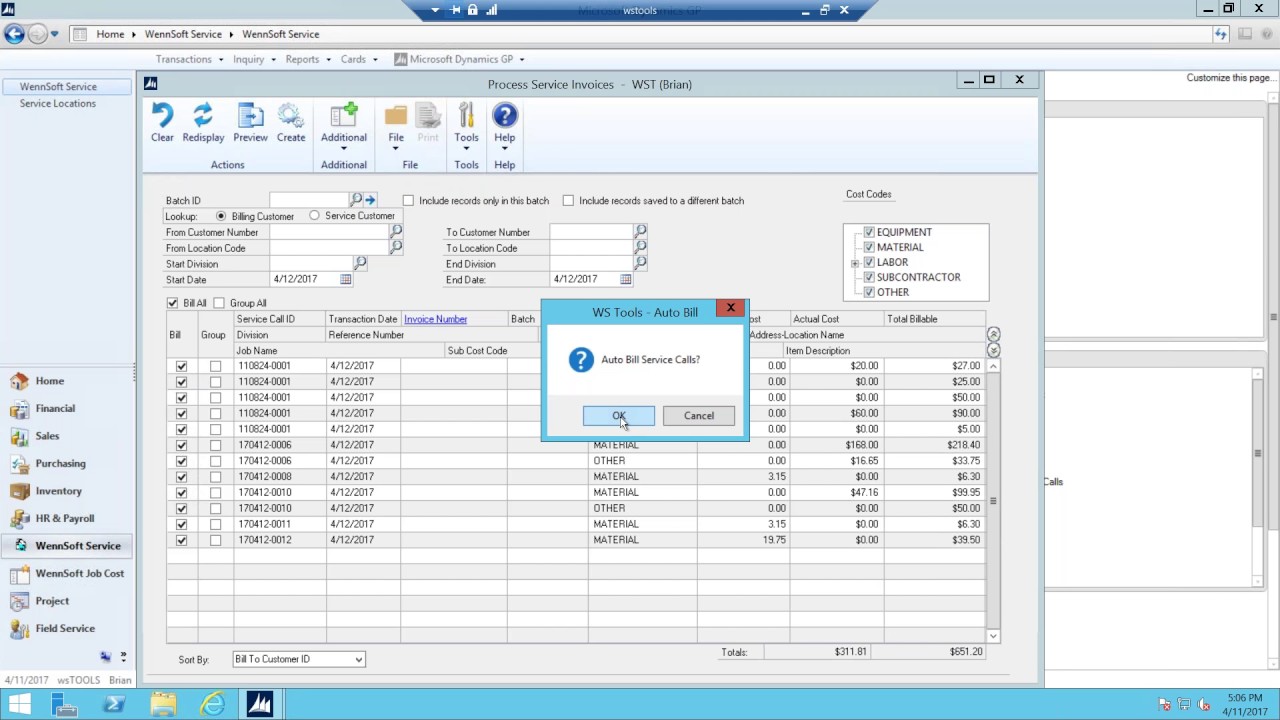This screenshot has width=1280, height=720.
Task: Open the File dropdown in ribbon
Action: tap(396, 148)
